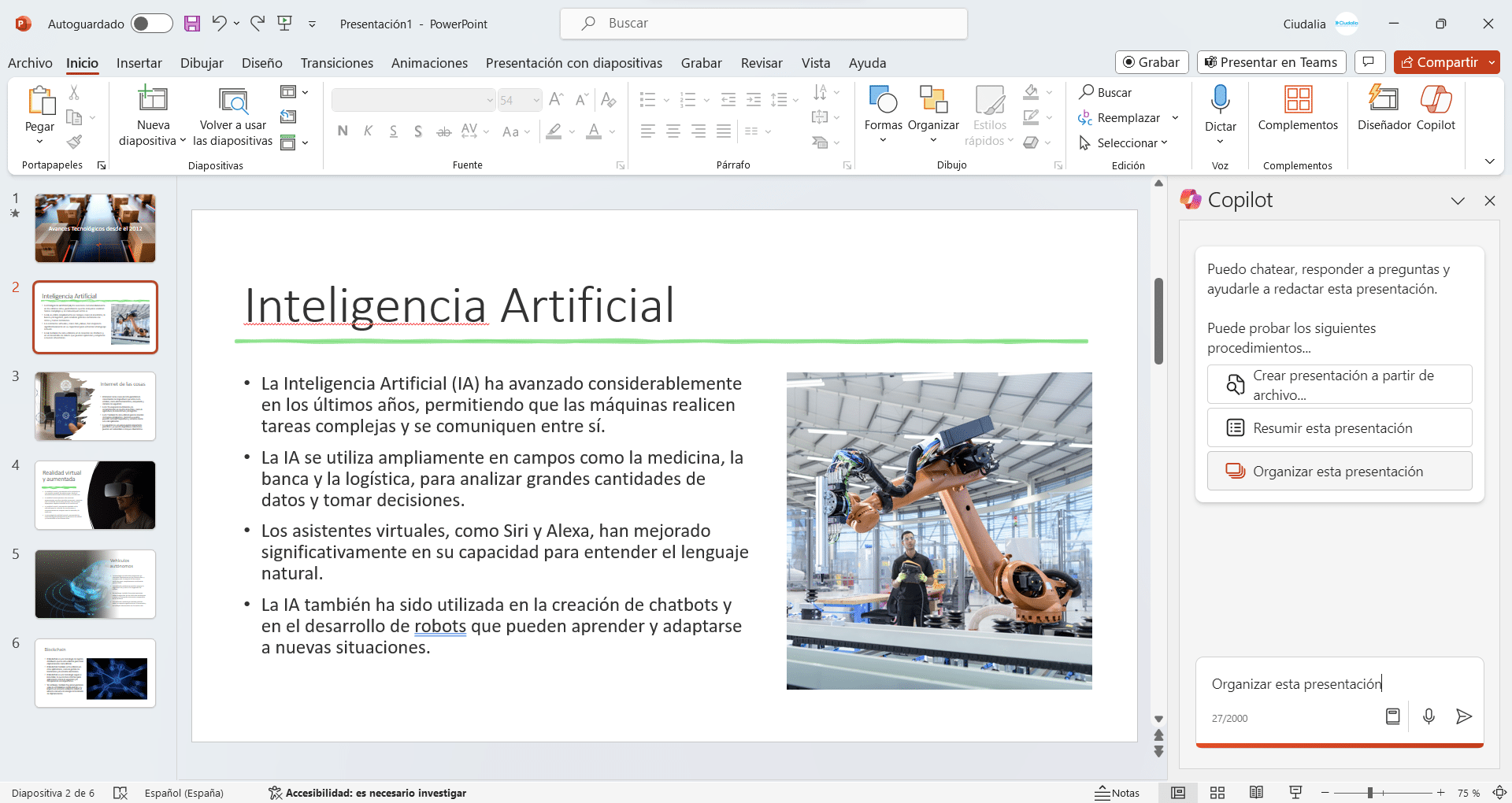The height and width of the screenshot is (803, 1512).
Task: Expand the Compartir dropdown arrow
Action: coord(1492,62)
